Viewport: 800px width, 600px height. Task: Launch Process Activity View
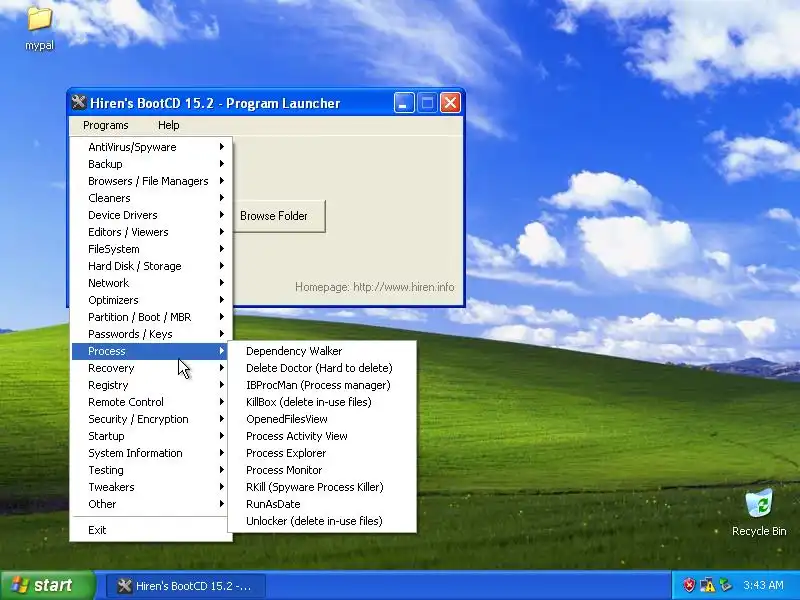[x=322, y=436]
